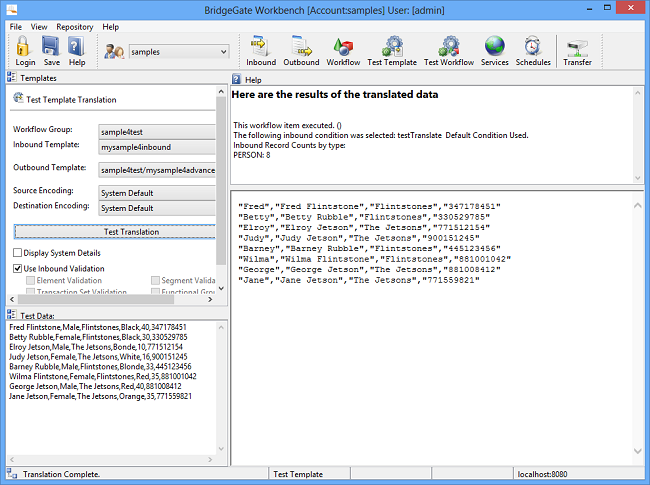Click the Templates horizontal scrollbar thumb
Image resolution: width=650 pixels, height=485 pixels.
click(96, 299)
